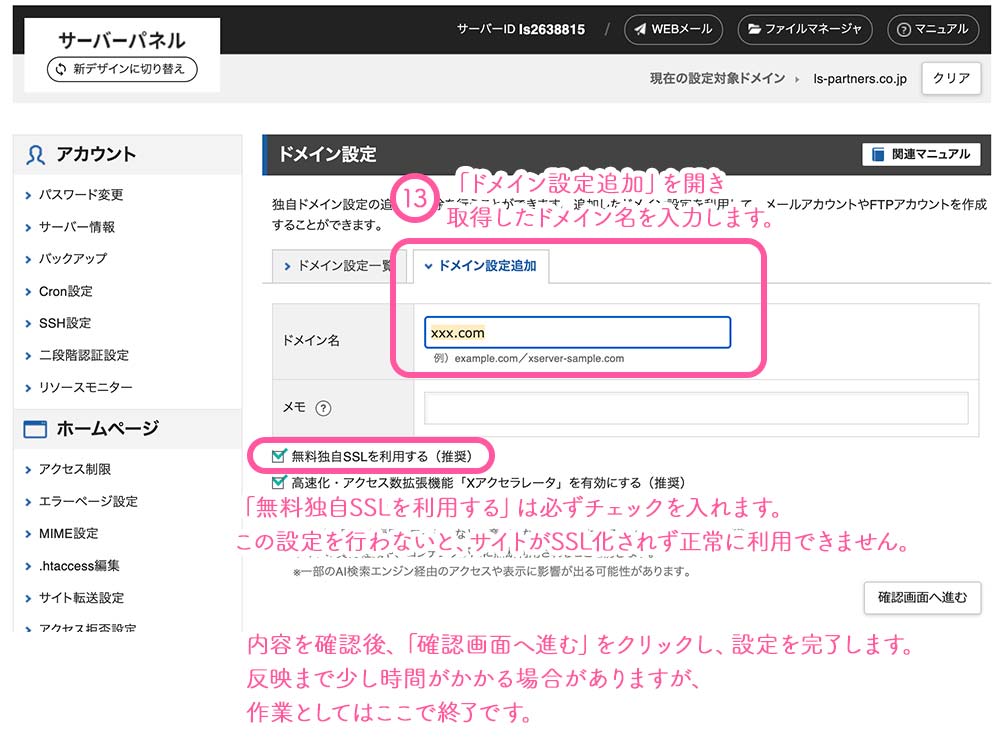Open the マニュアル help button
This screenshot has width=1000, height=743.
pyautogui.click(x=933, y=29)
